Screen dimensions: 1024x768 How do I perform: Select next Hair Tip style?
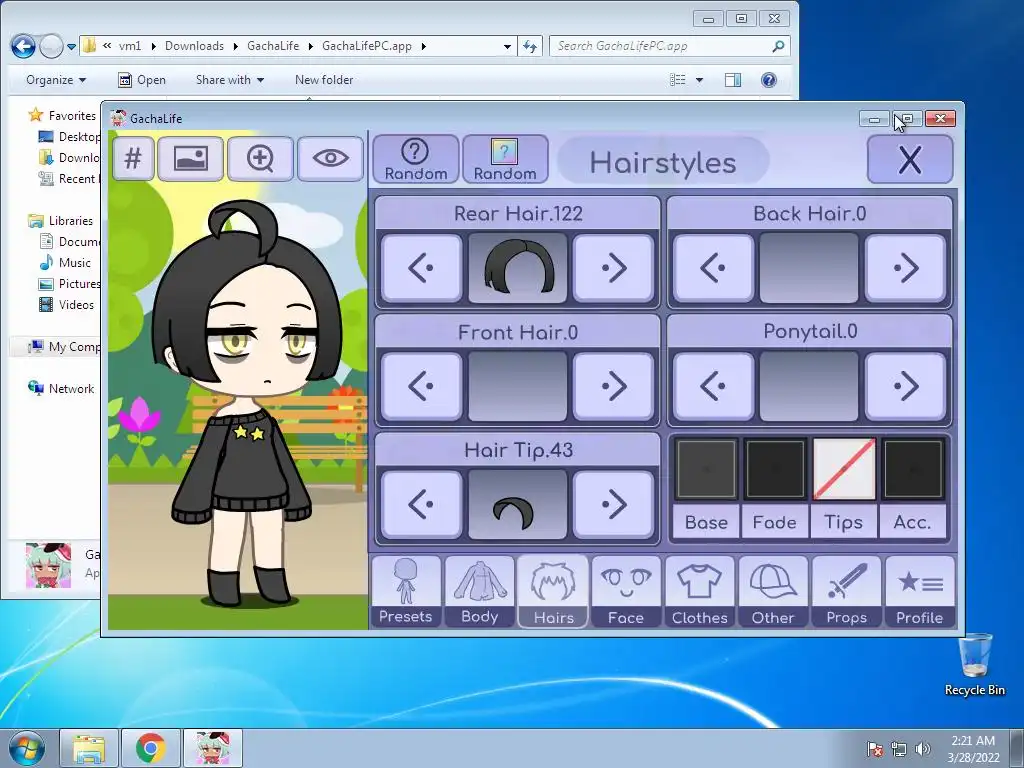point(613,504)
